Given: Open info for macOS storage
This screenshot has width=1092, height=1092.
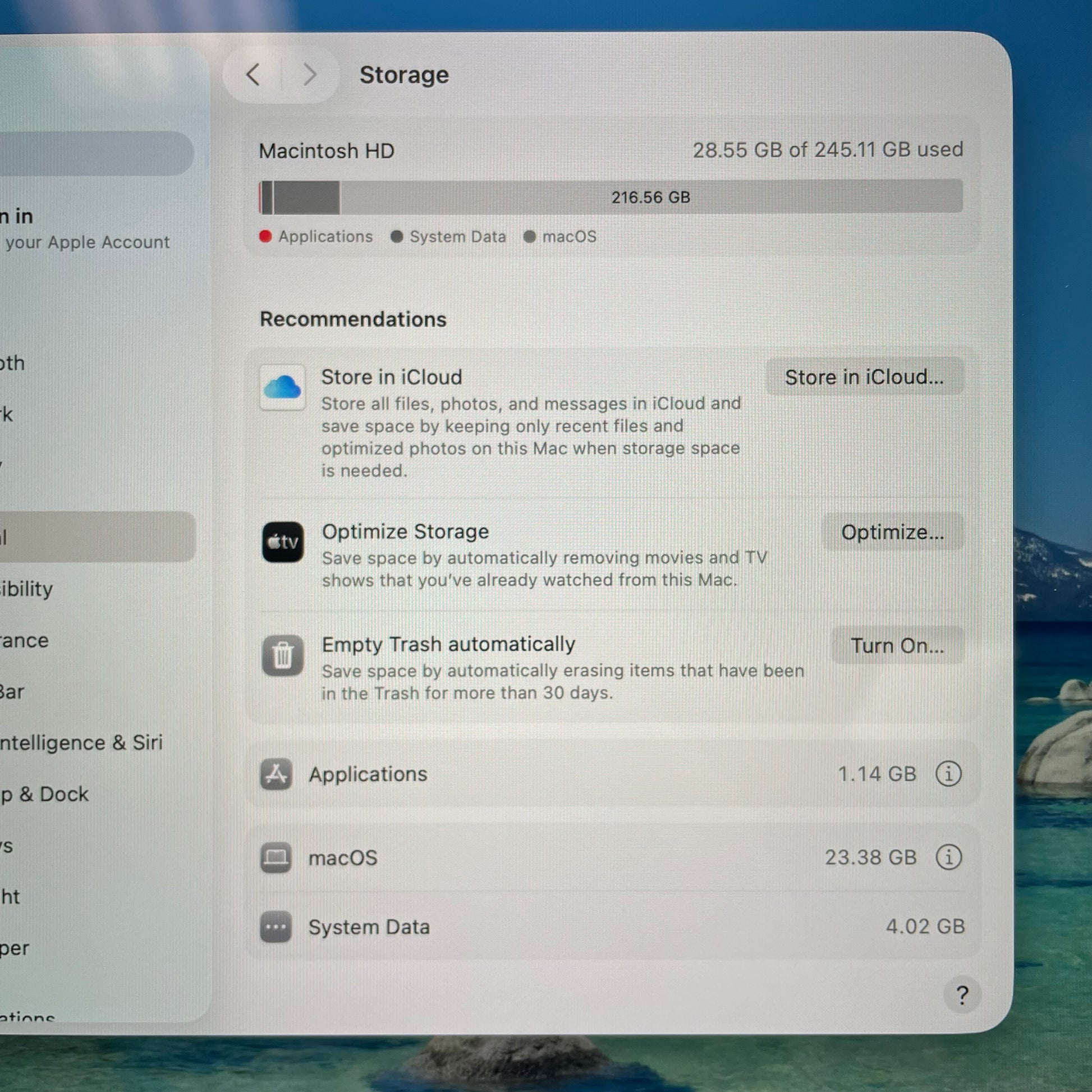Looking at the screenshot, I should (x=948, y=857).
